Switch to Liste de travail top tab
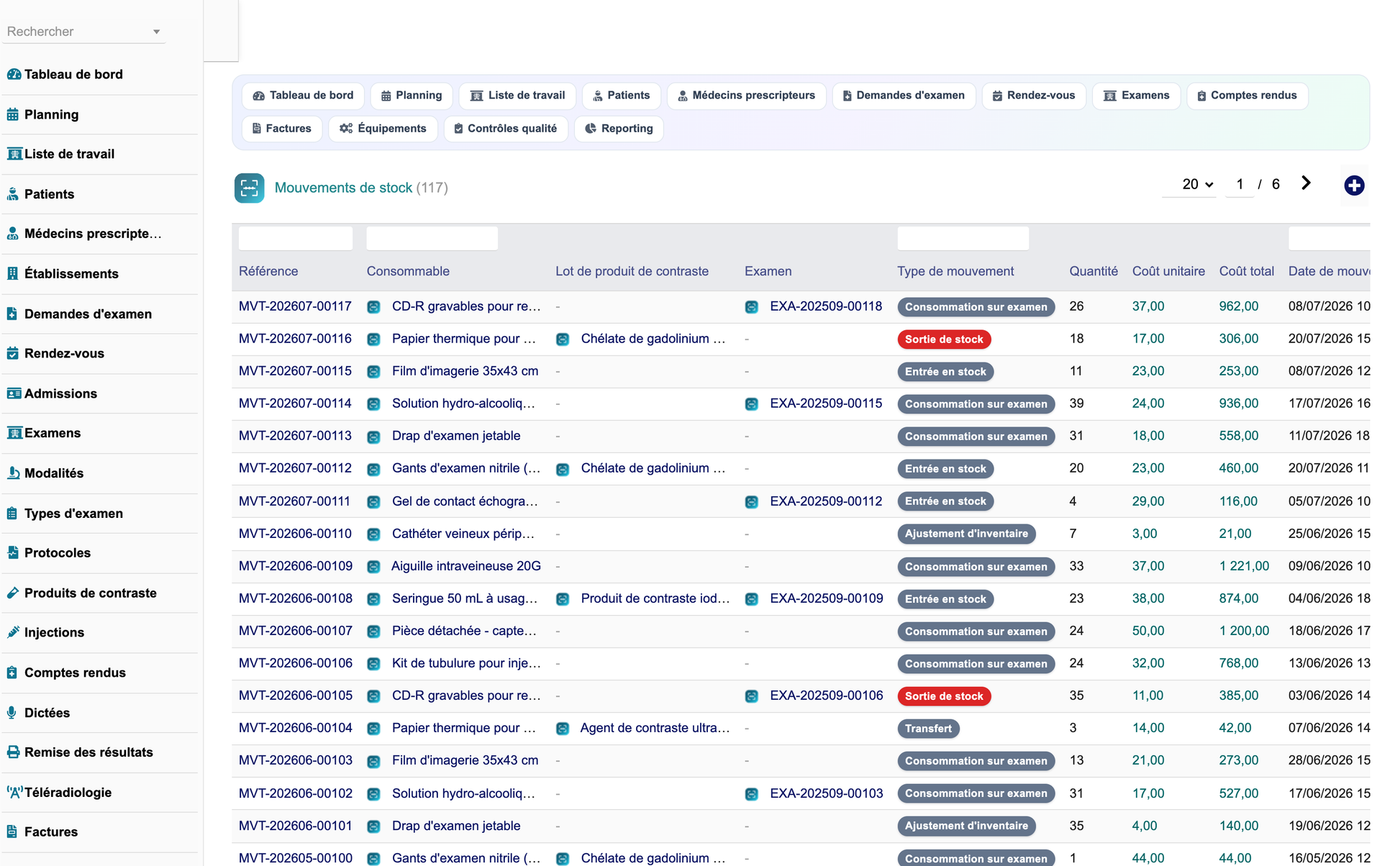Screen dimensions: 1400x866 coord(517,96)
